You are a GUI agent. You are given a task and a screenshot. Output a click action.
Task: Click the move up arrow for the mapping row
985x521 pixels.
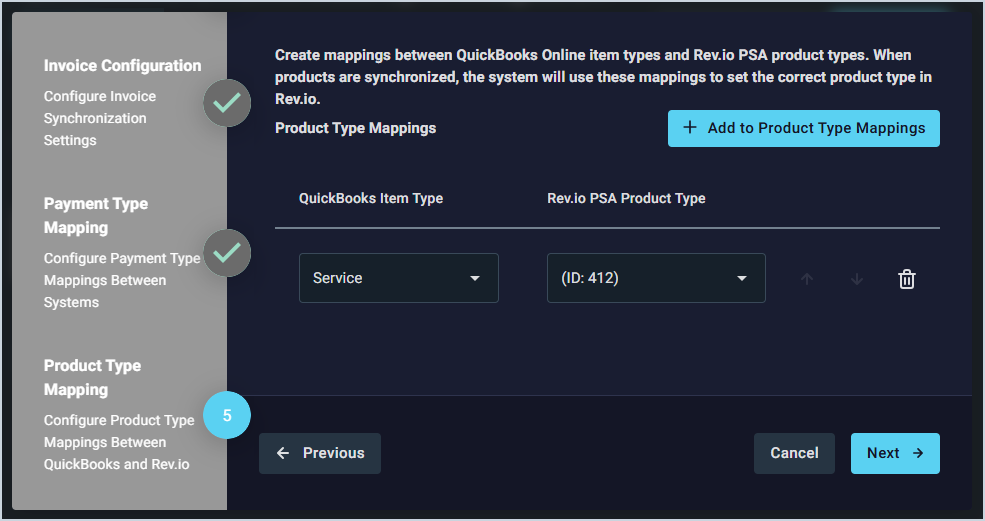[x=807, y=279]
